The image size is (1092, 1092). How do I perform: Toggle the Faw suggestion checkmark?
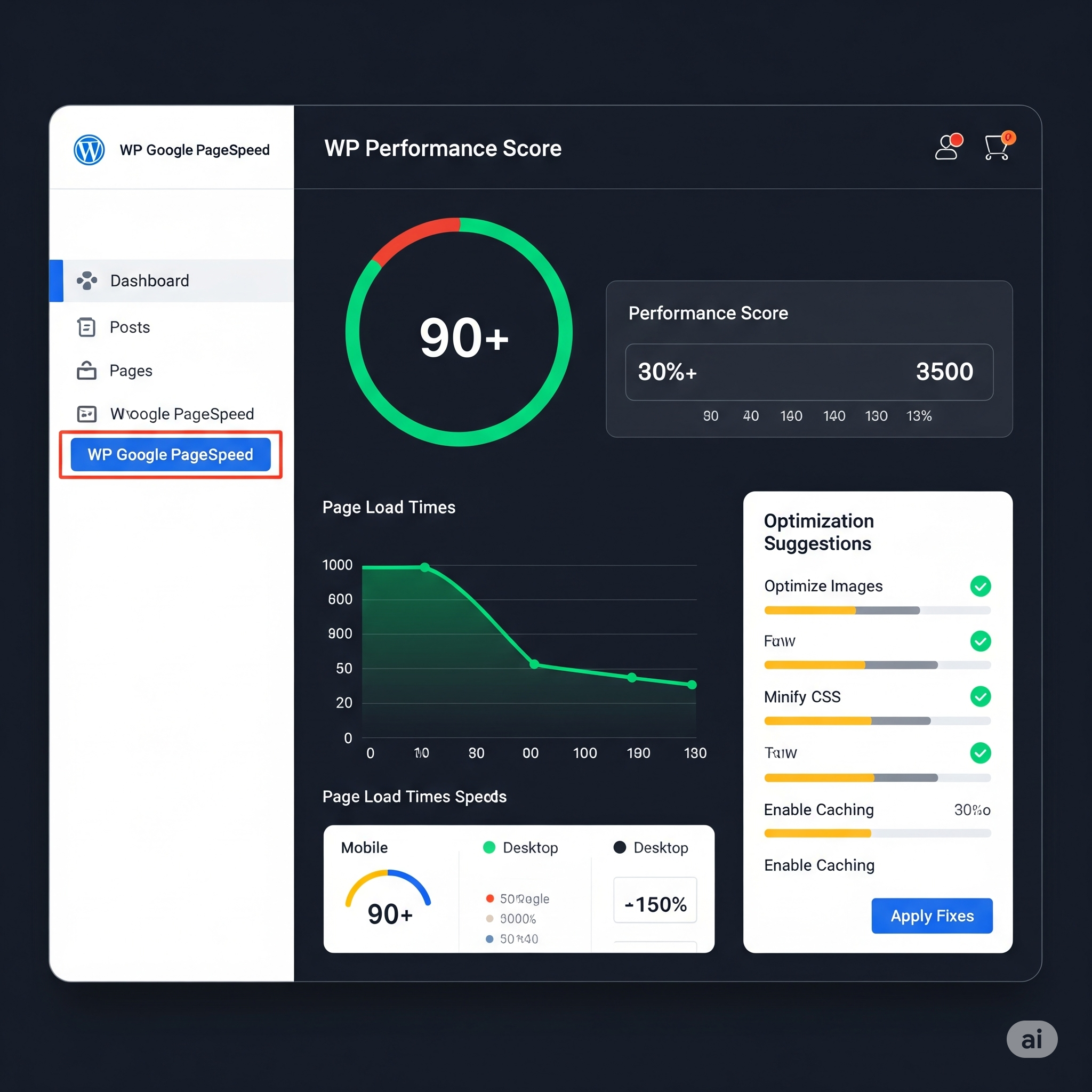[x=980, y=641]
